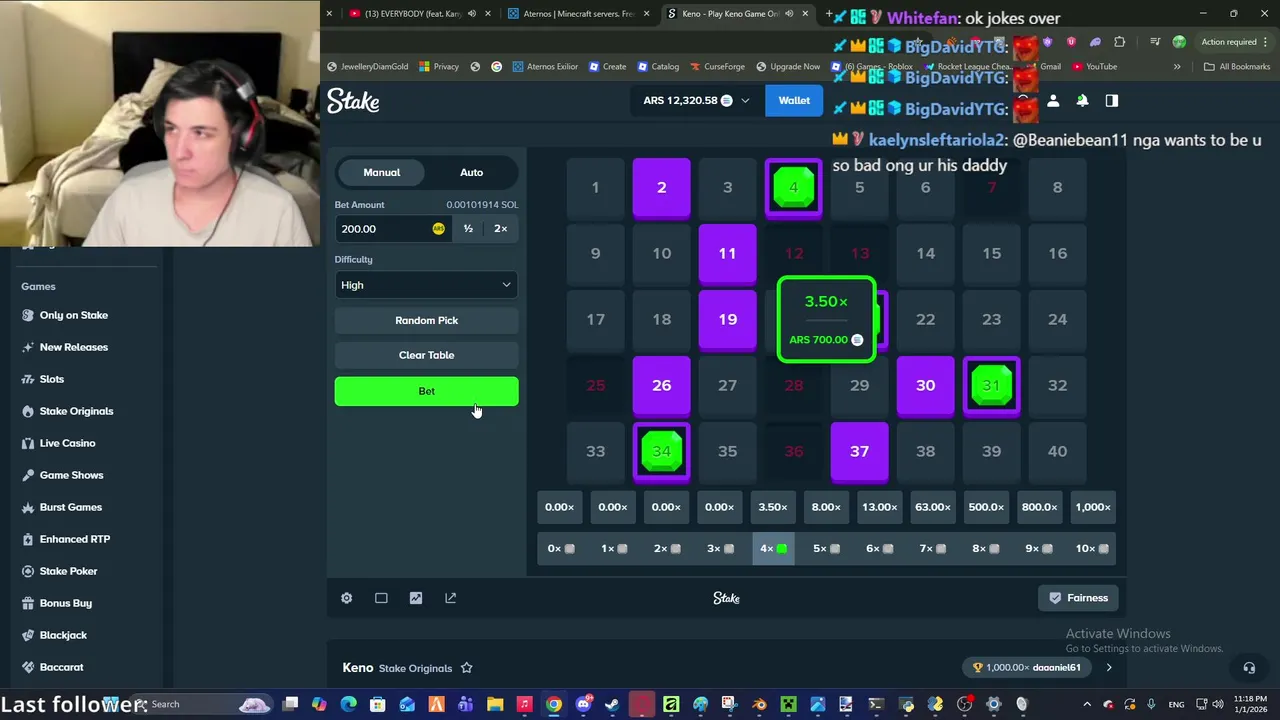This screenshot has height=720, width=1280.
Task: Open Burst Games in sidebar
Action: (x=61, y=507)
